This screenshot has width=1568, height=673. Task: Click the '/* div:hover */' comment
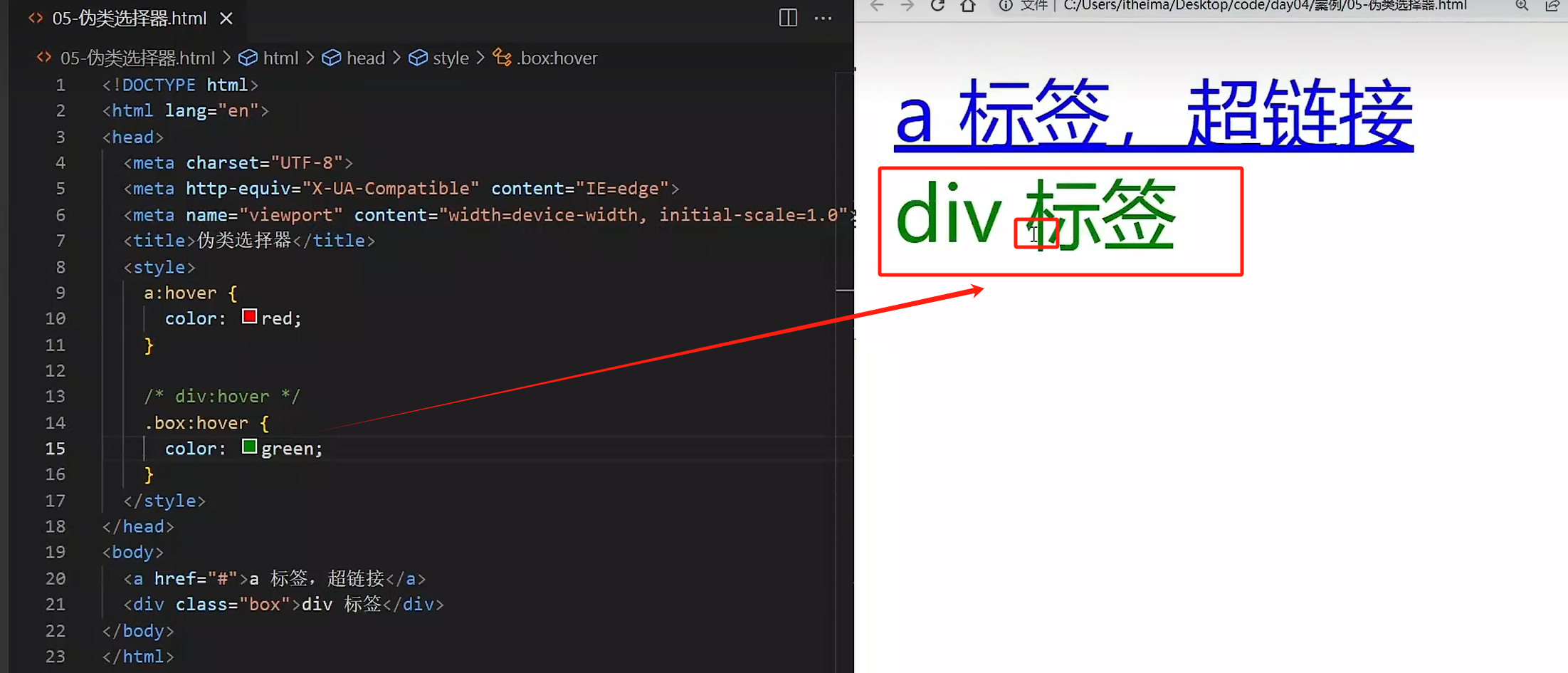tap(222, 397)
